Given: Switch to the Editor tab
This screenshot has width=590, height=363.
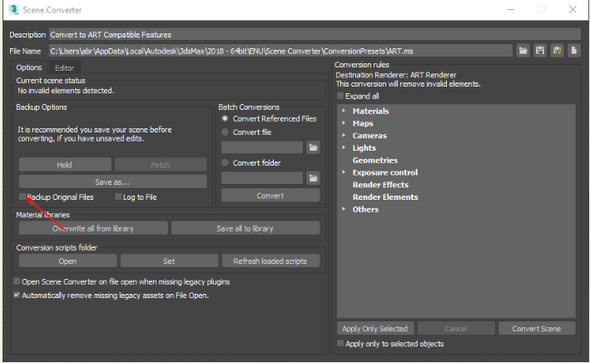Looking at the screenshot, I should 64,68.
